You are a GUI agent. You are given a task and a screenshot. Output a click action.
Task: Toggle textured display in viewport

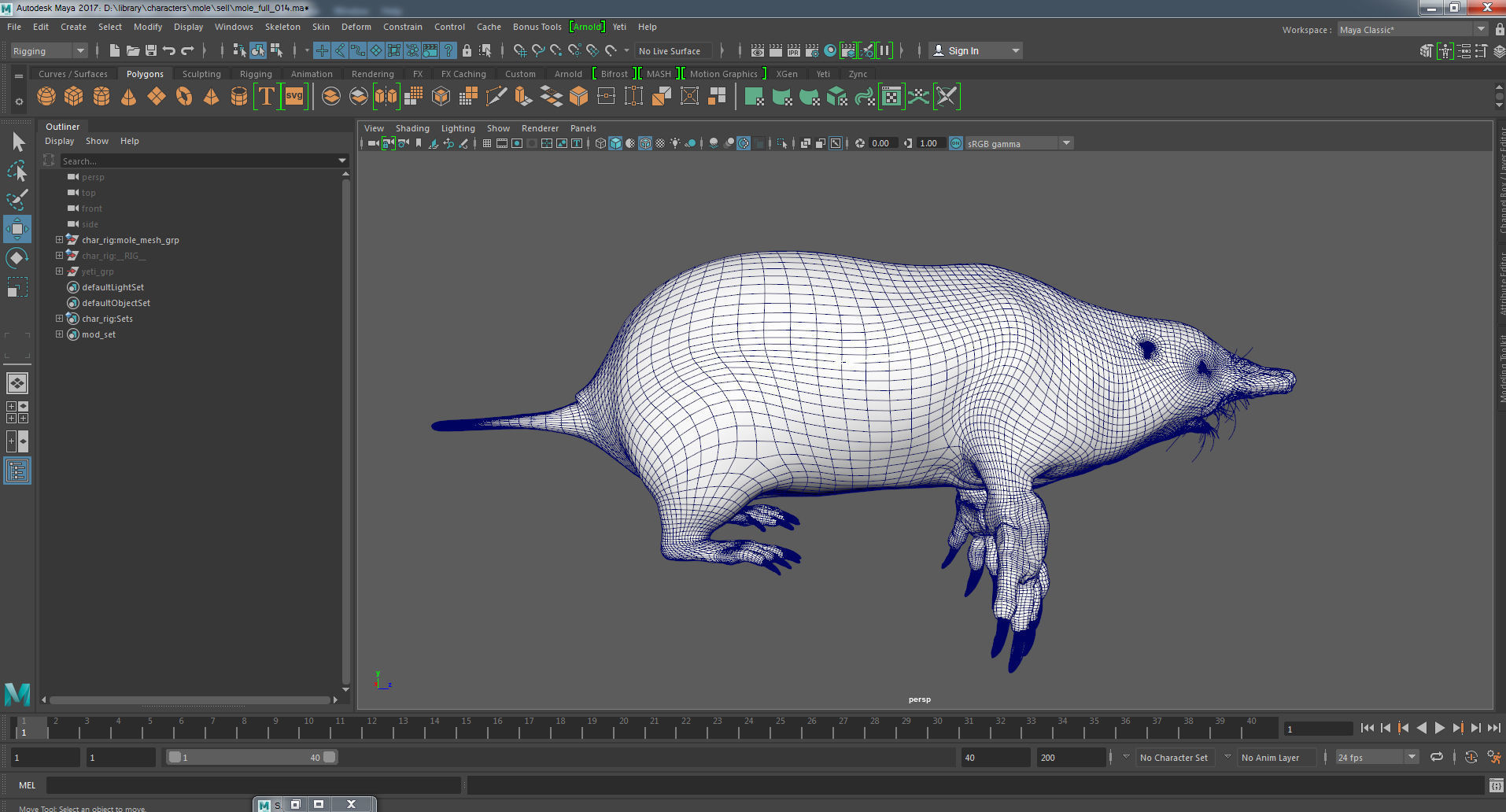(x=660, y=143)
